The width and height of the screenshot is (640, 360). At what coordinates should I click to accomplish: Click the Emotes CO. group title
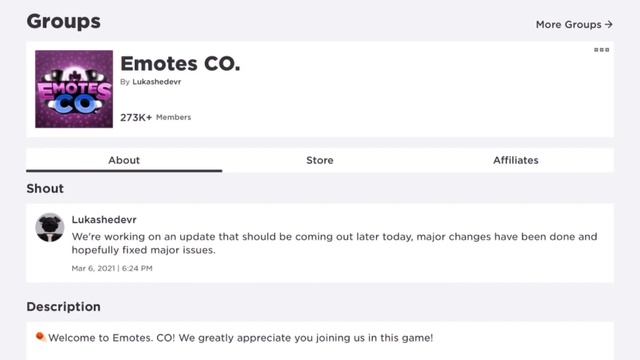(x=180, y=64)
